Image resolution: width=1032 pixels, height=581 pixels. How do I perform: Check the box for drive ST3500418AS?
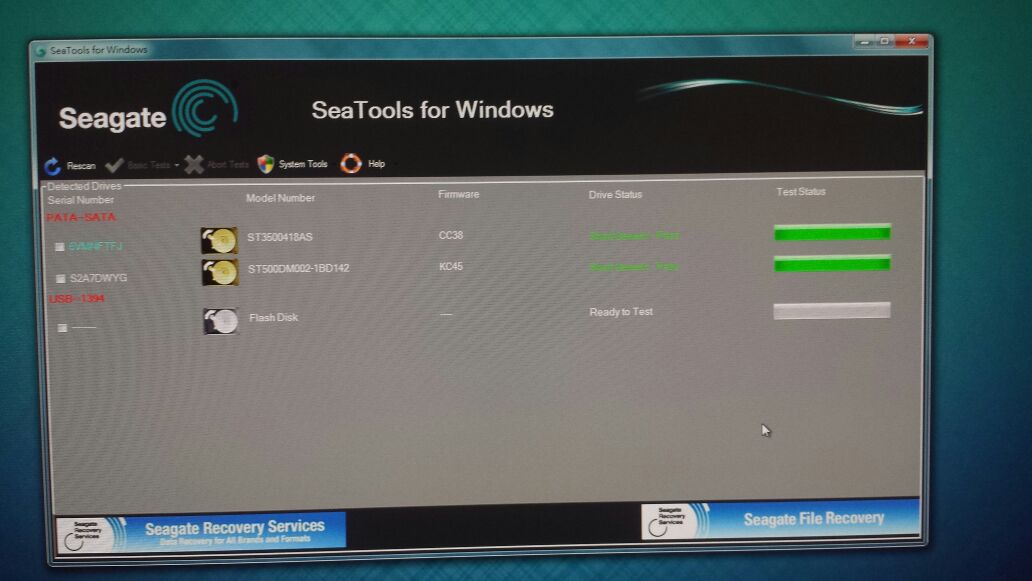pos(60,247)
